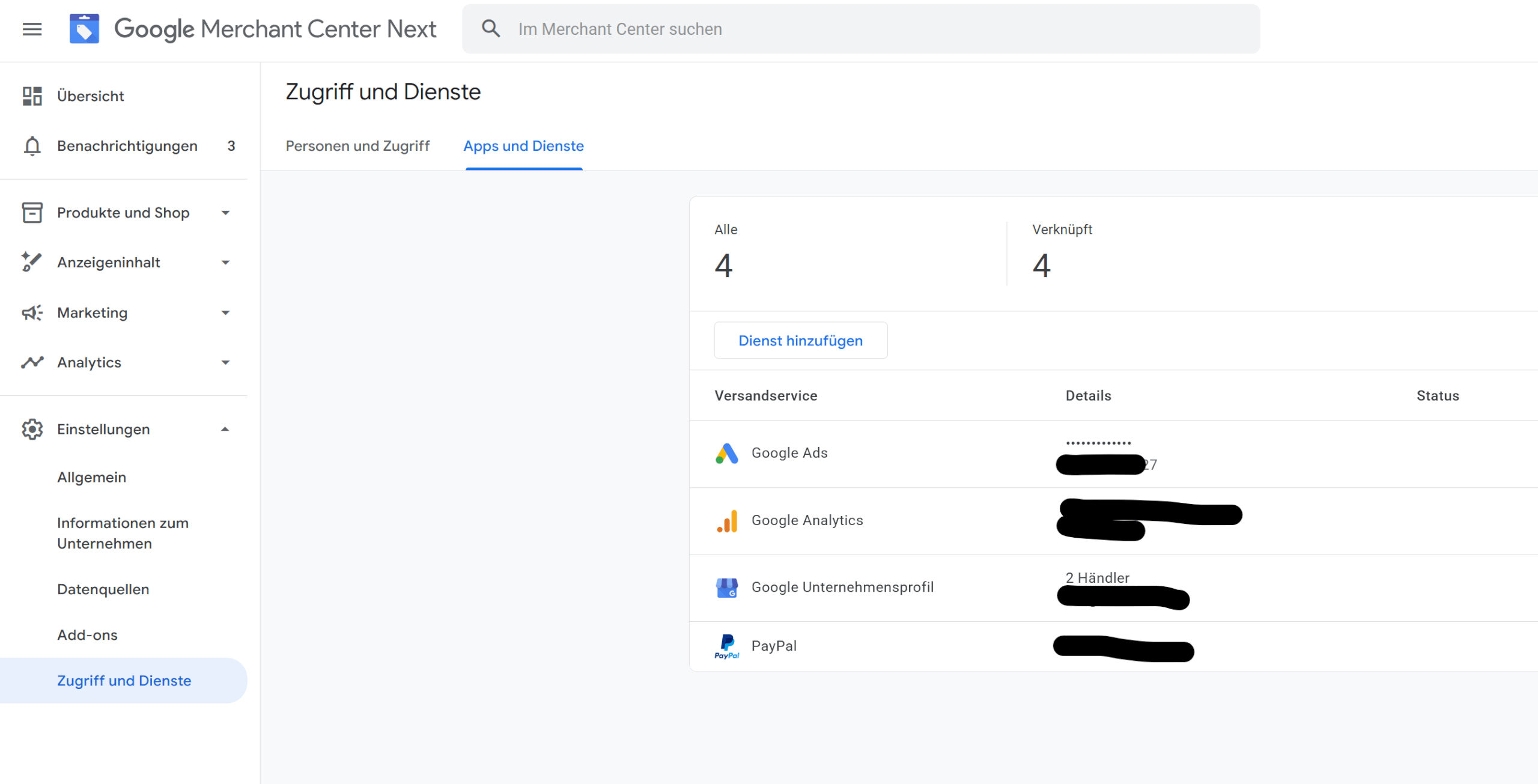Viewport: 1538px width, 784px height.
Task: Select the Analytics chart icon
Action: [31, 362]
